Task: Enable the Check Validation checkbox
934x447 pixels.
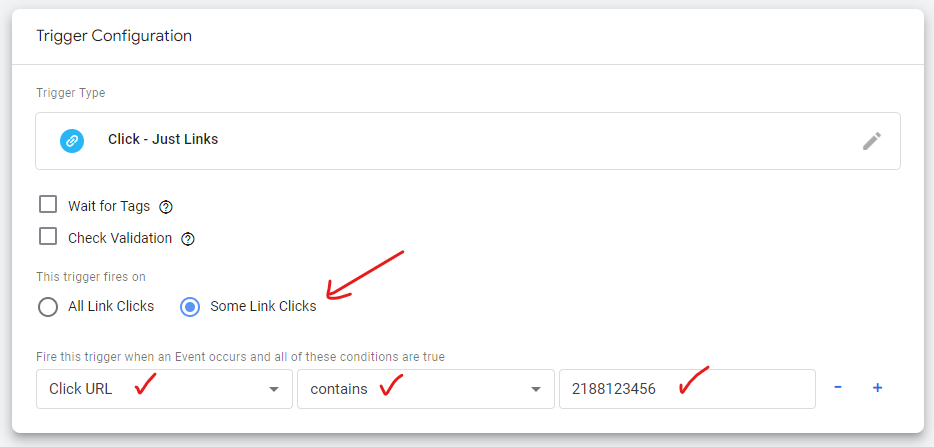Action: (48, 236)
